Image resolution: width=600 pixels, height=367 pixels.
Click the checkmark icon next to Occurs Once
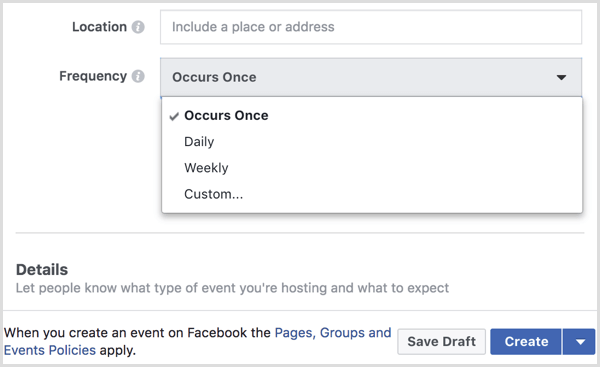[x=174, y=116]
